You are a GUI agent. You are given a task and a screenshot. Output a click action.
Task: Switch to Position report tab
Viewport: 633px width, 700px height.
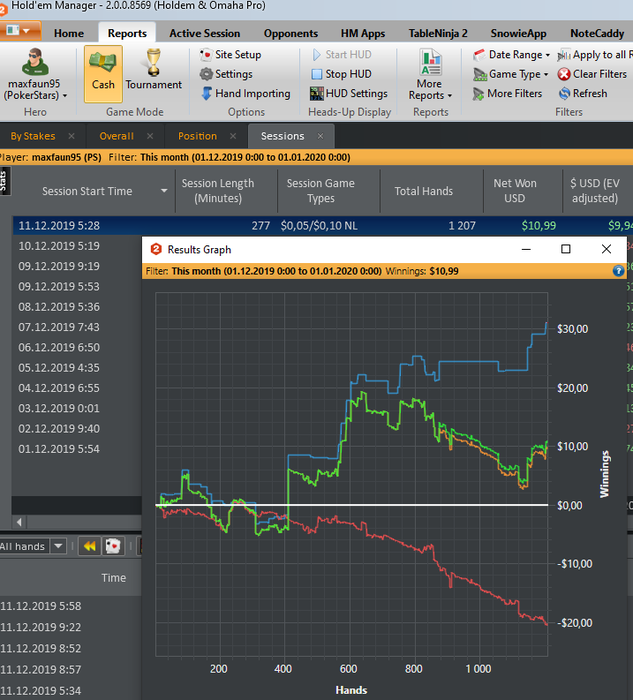click(197, 136)
